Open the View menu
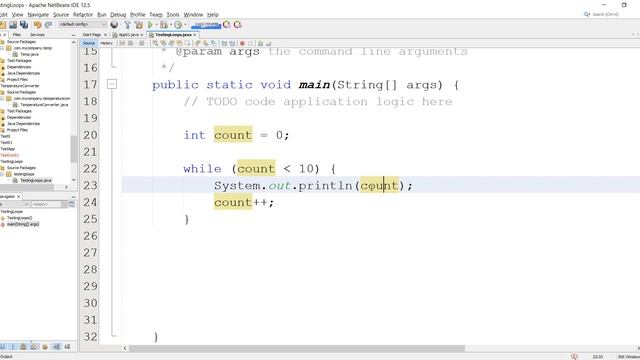640x360 pixels. [17, 15]
